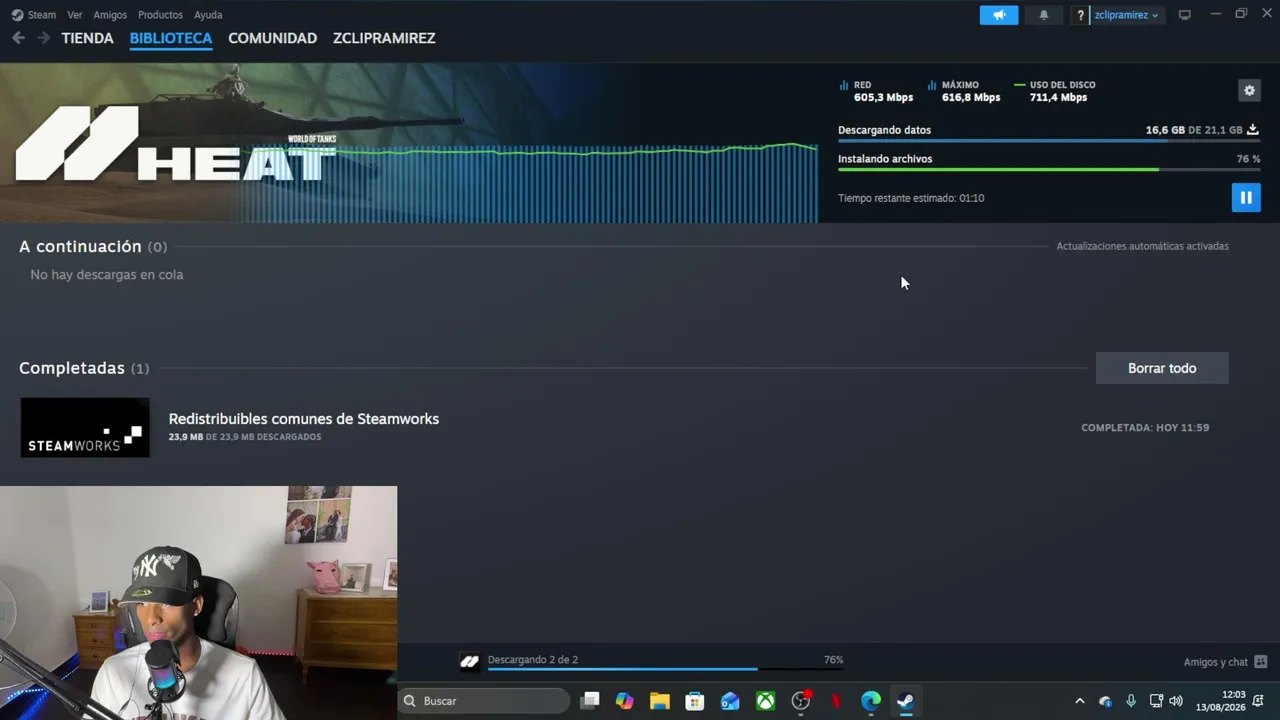Open the Productos menu
This screenshot has width=1280, height=720.
point(160,15)
